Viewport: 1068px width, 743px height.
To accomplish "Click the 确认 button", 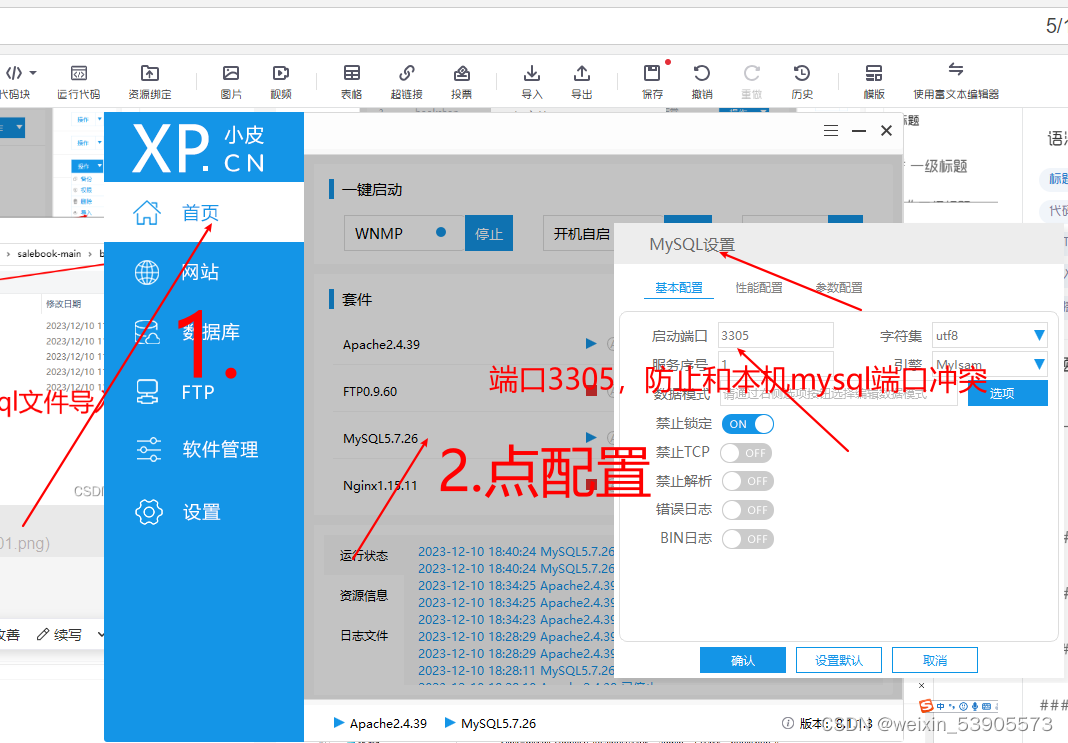I will [x=743, y=660].
